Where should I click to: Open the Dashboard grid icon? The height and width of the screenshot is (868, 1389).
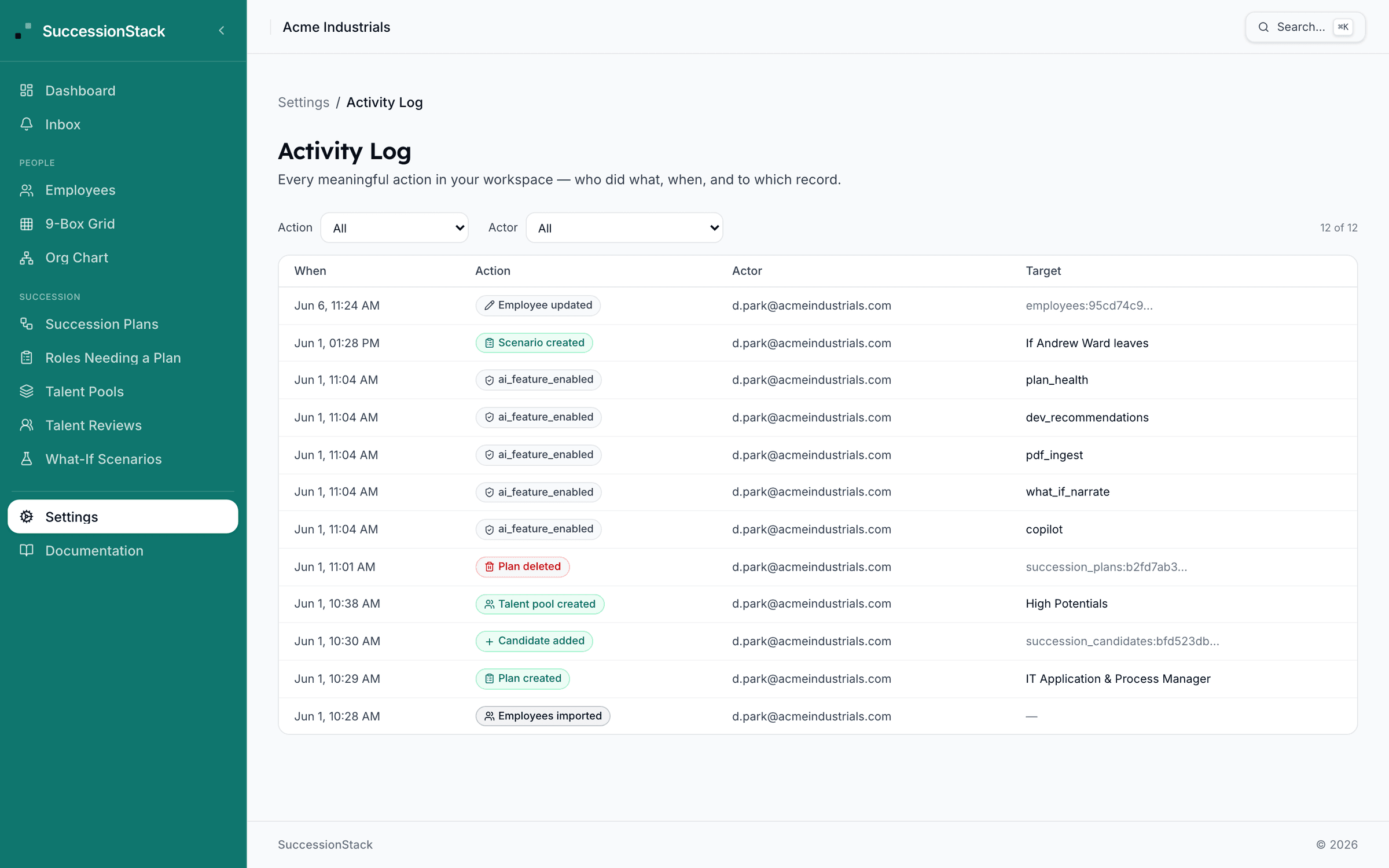(x=27, y=90)
